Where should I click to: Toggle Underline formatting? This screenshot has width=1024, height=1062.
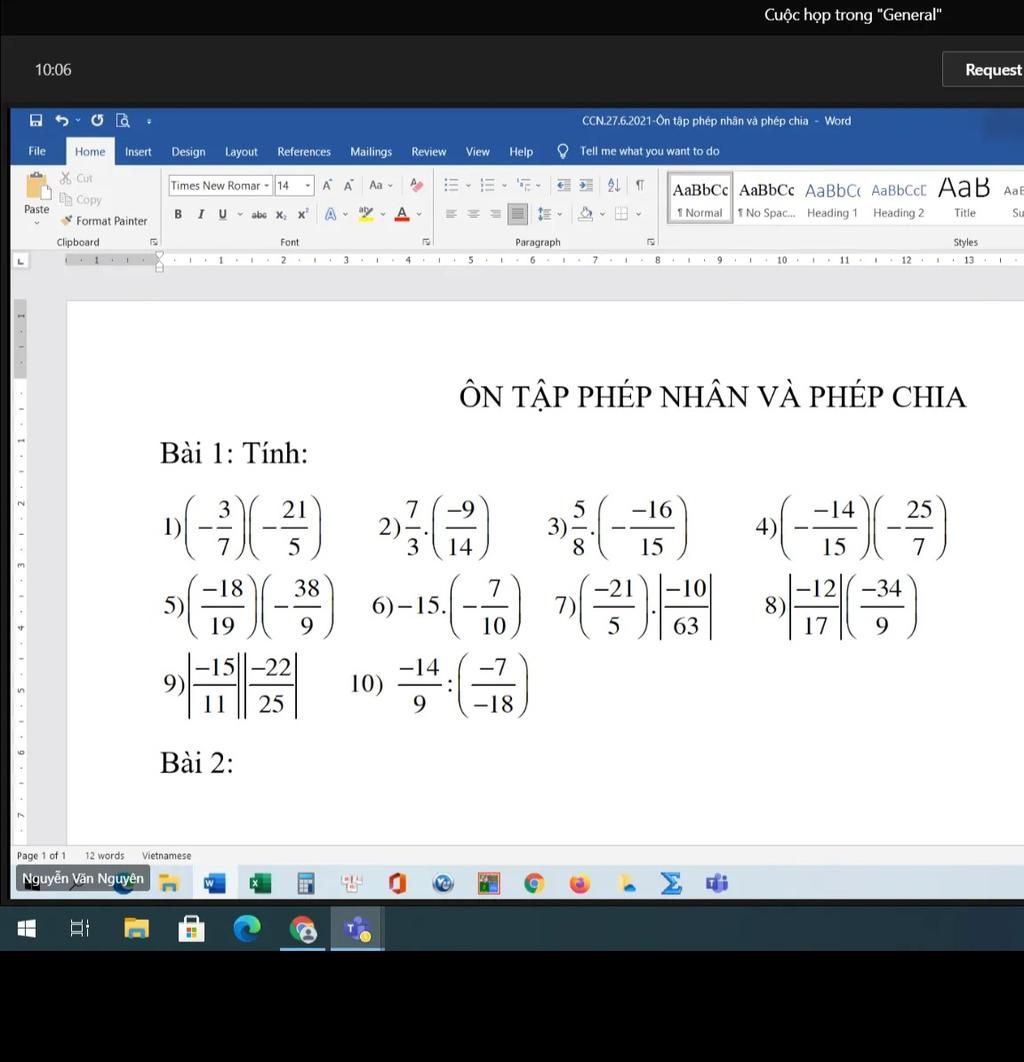pos(223,214)
